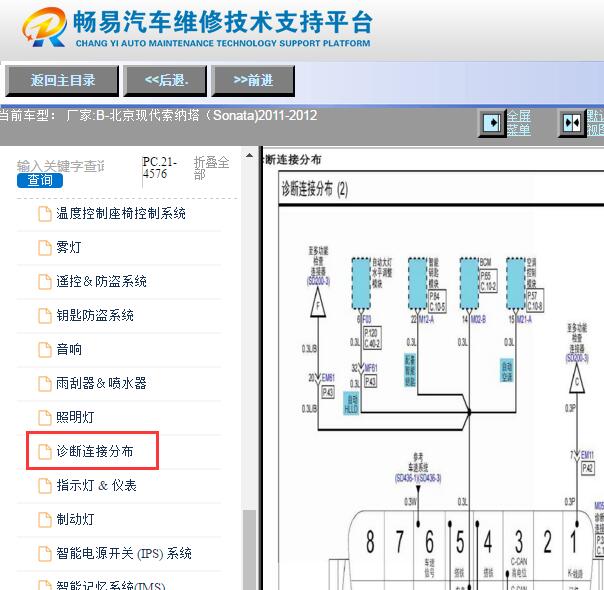Click the document icon beside 指示灯 & 仪表
The height and width of the screenshot is (590, 604).
45,486
